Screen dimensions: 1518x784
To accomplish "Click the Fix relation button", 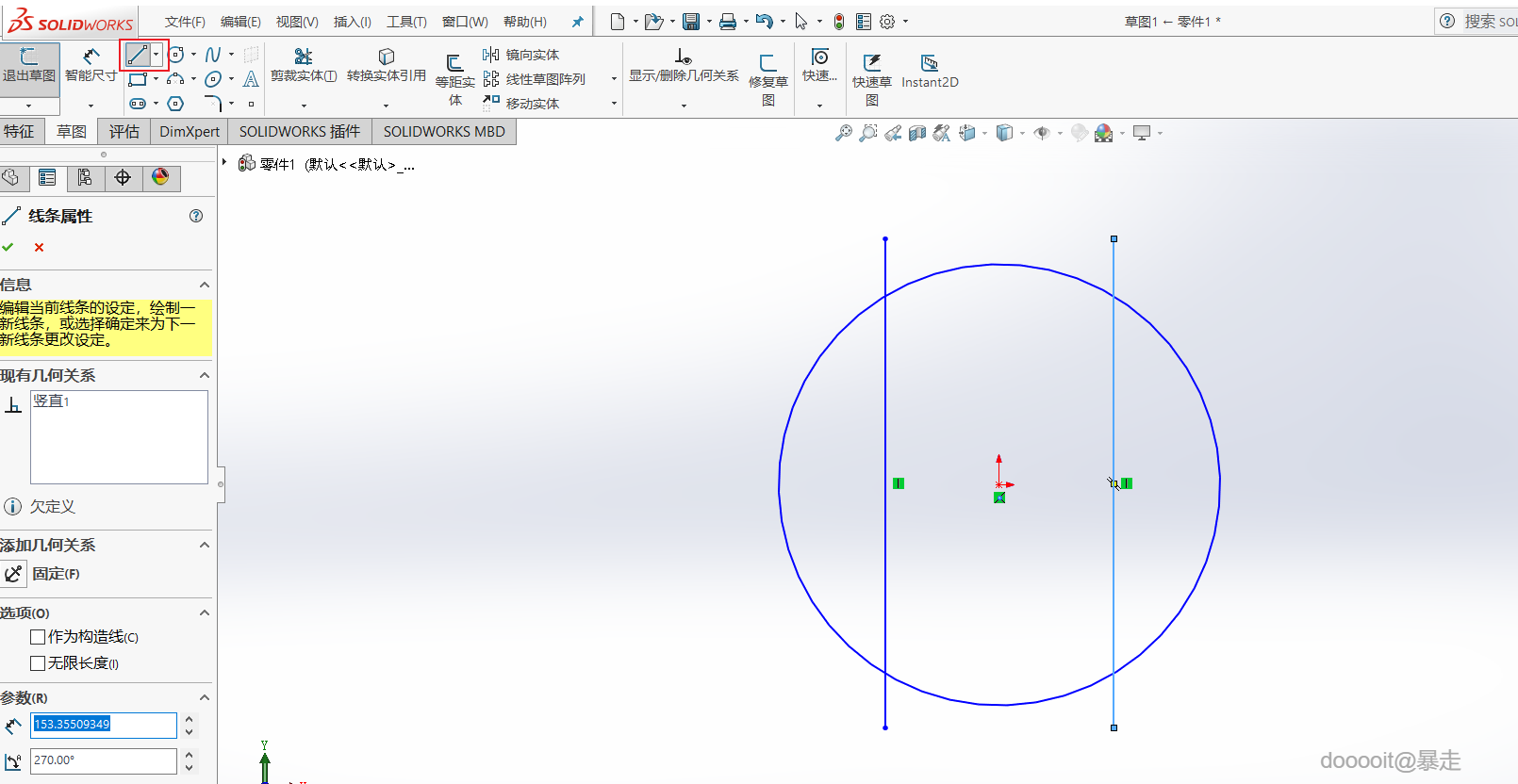I will click(14, 573).
